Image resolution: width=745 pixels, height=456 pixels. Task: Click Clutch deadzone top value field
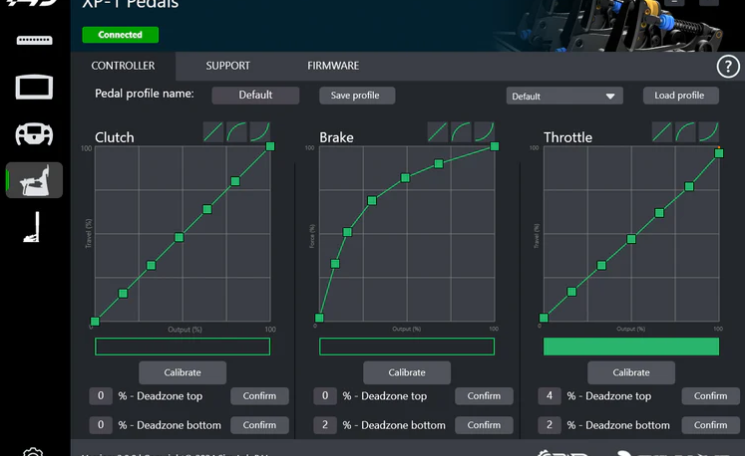101,396
